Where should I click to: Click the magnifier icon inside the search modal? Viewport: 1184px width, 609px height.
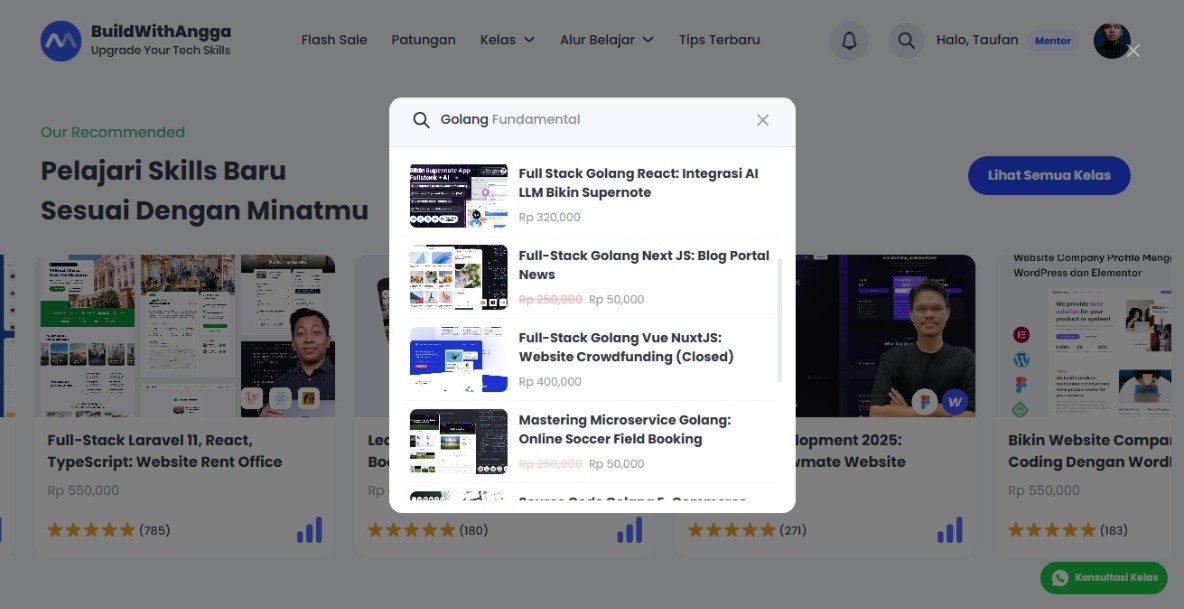[421, 119]
